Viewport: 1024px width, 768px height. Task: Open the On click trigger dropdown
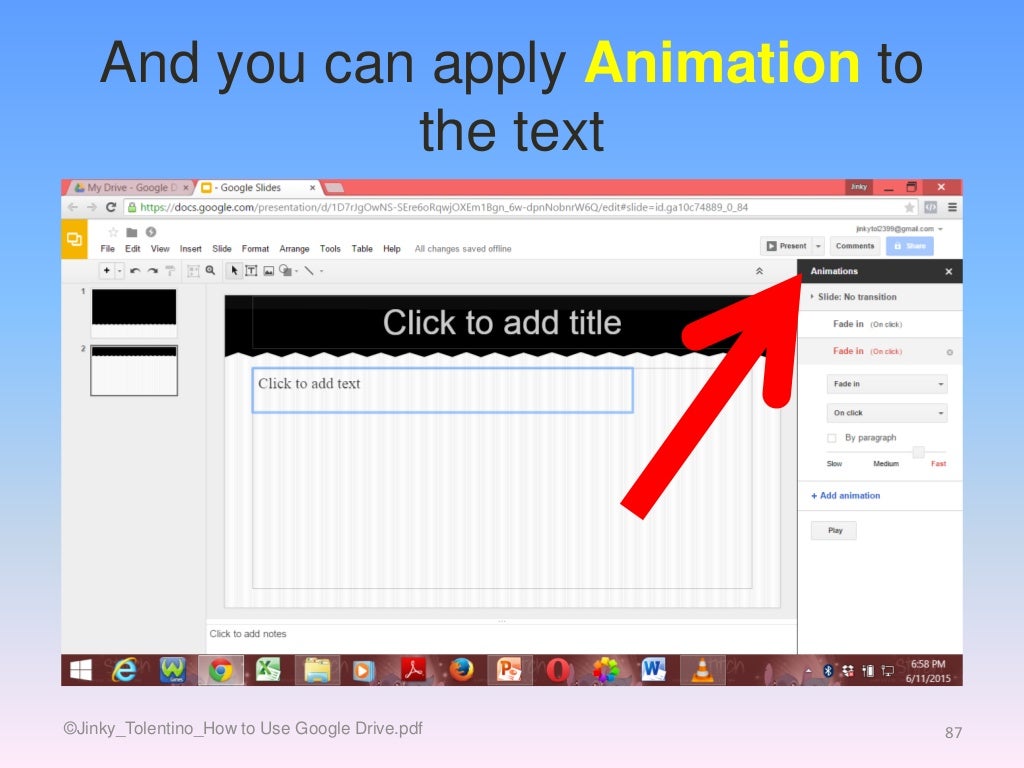point(887,413)
